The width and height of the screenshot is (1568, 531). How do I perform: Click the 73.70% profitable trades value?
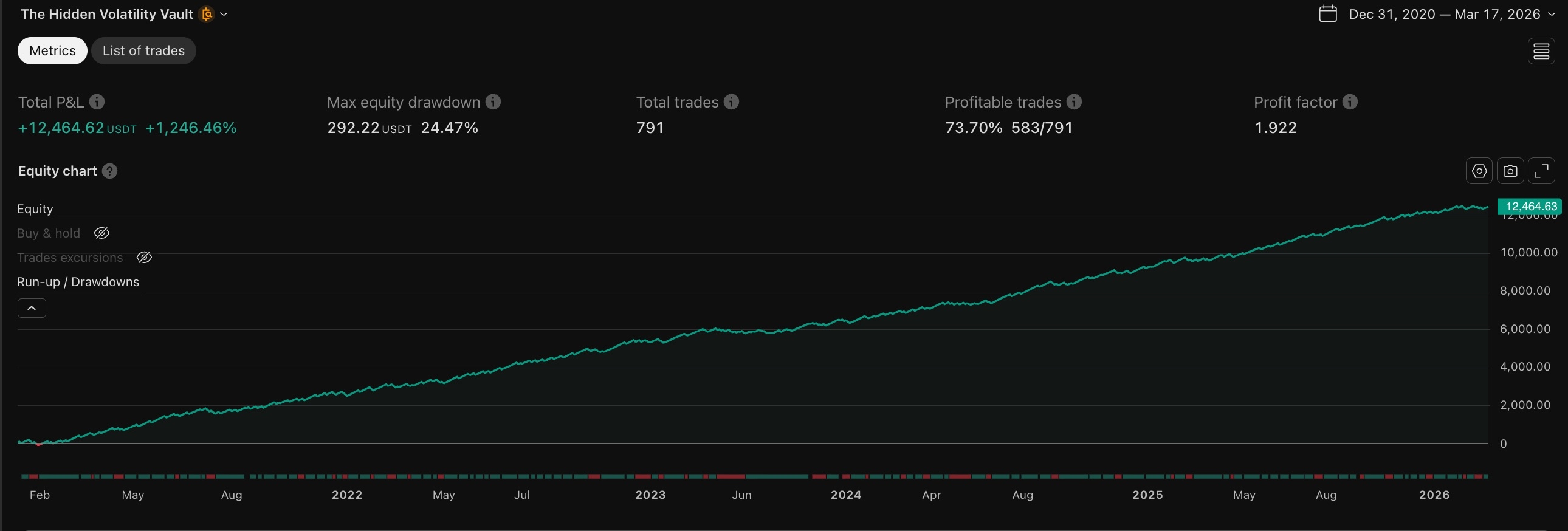tap(973, 128)
